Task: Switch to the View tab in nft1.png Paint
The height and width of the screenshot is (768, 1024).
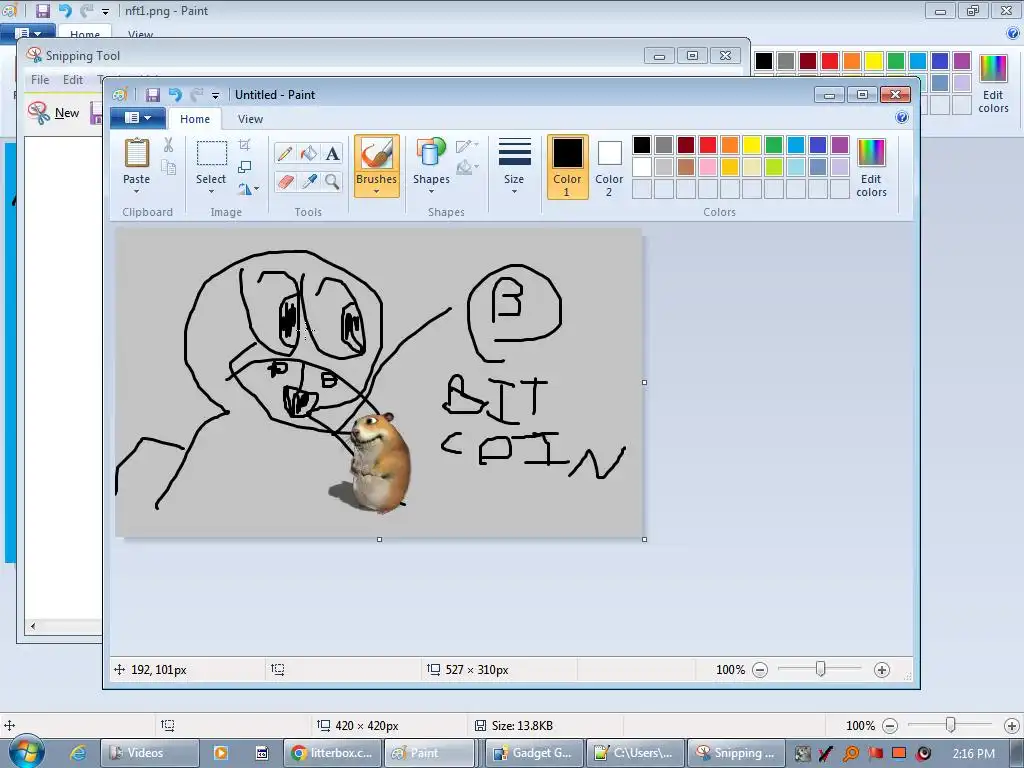Action: point(140,34)
